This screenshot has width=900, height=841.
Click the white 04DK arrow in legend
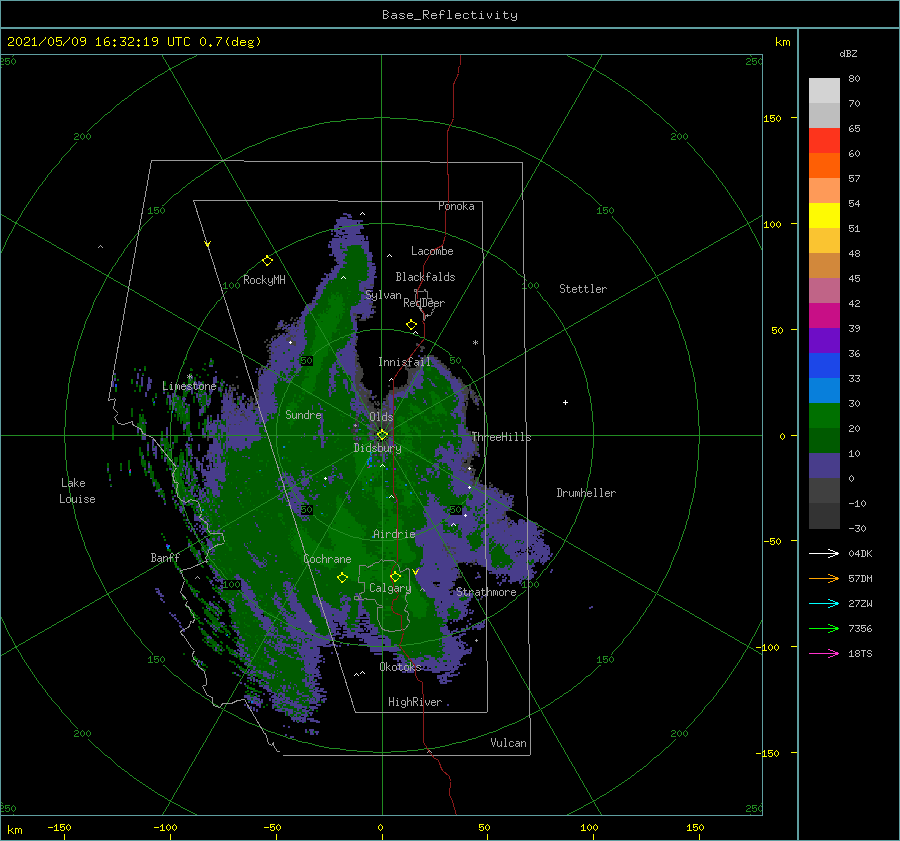point(824,553)
